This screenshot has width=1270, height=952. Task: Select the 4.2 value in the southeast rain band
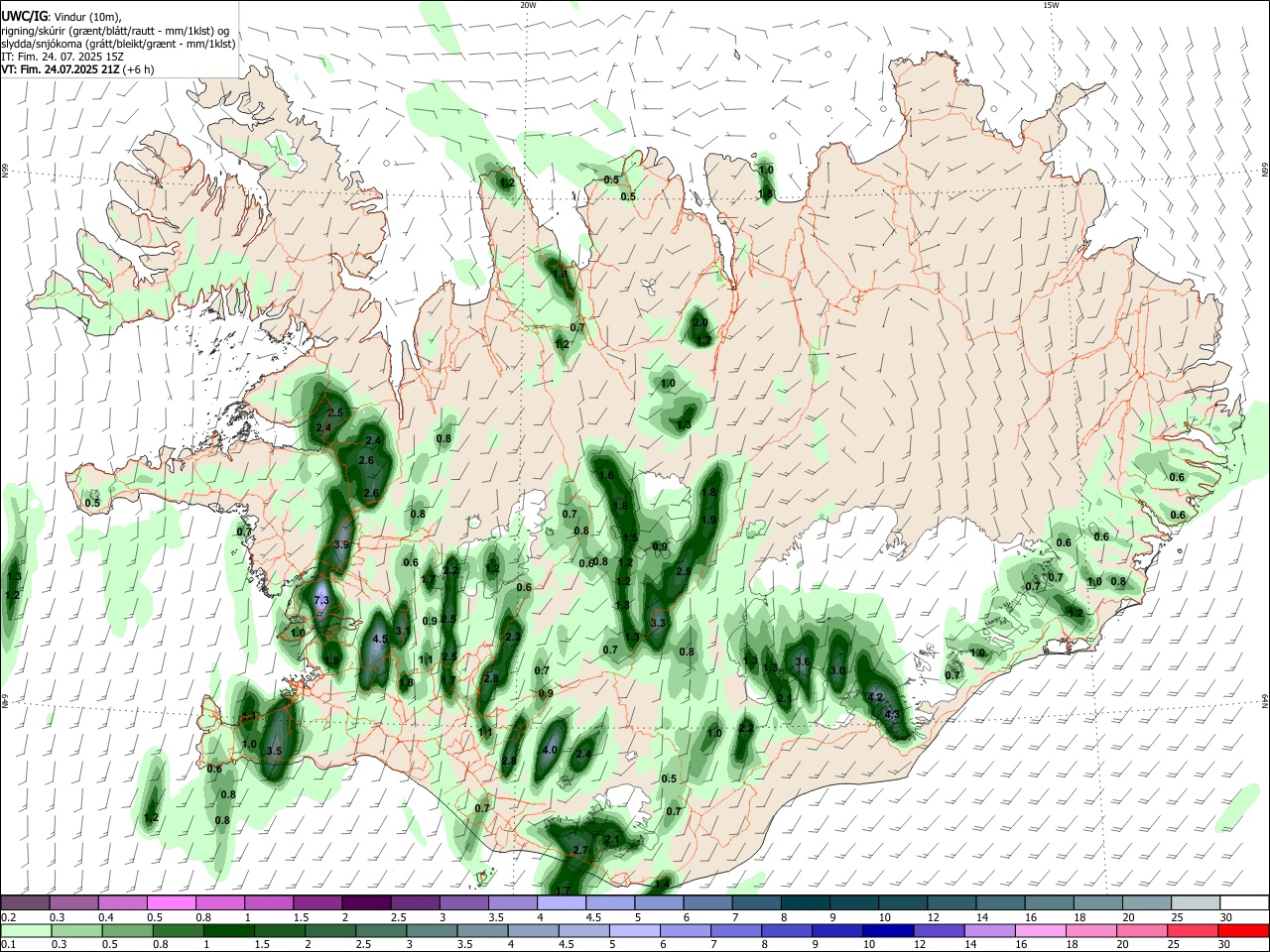[x=875, y=698]
